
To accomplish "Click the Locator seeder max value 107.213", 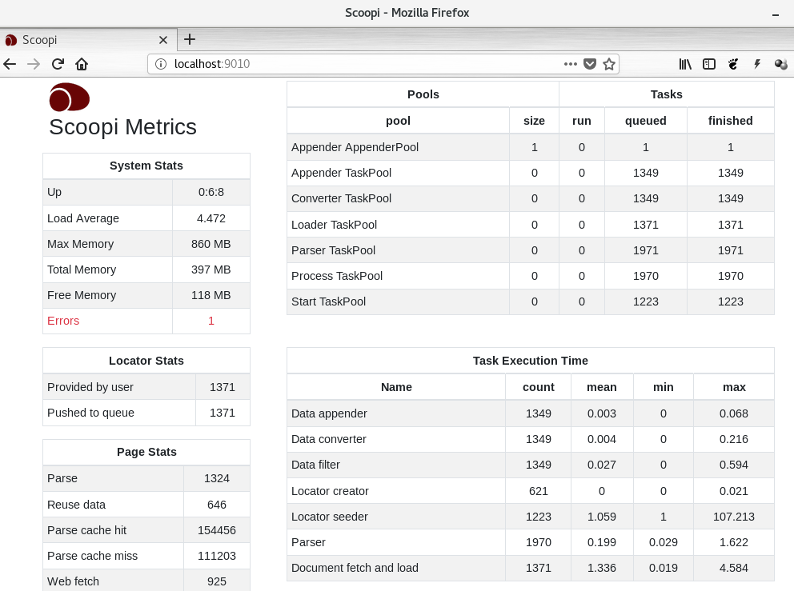I will tap(733, 517).
